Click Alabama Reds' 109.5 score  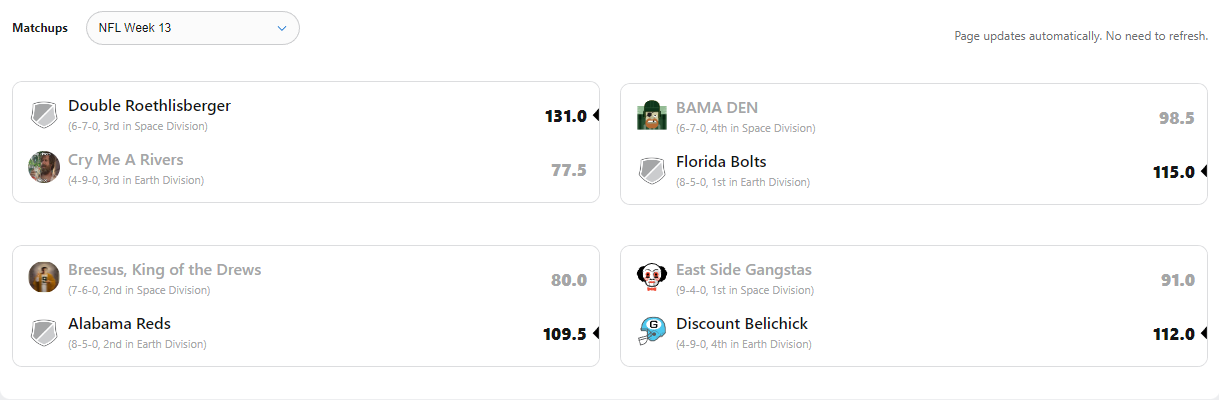tap(565, 334)
